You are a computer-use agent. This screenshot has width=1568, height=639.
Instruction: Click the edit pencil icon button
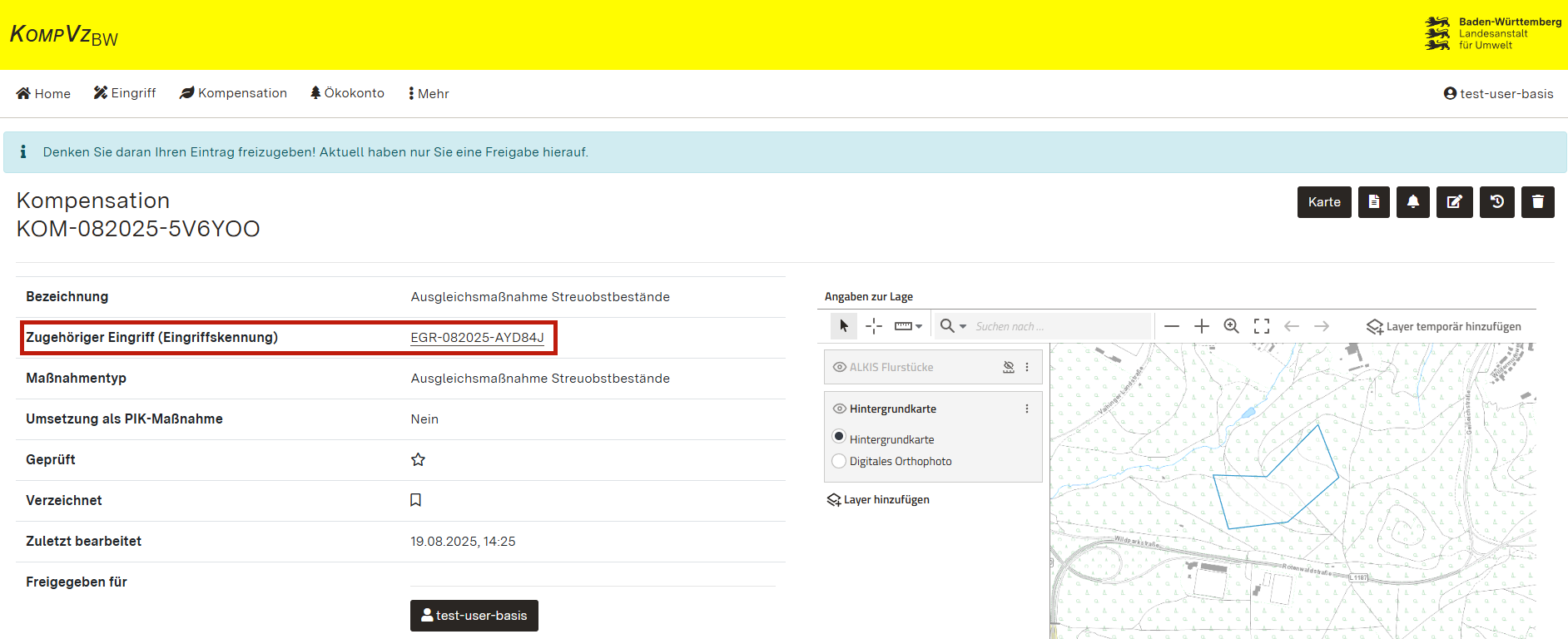[1455, 202]
